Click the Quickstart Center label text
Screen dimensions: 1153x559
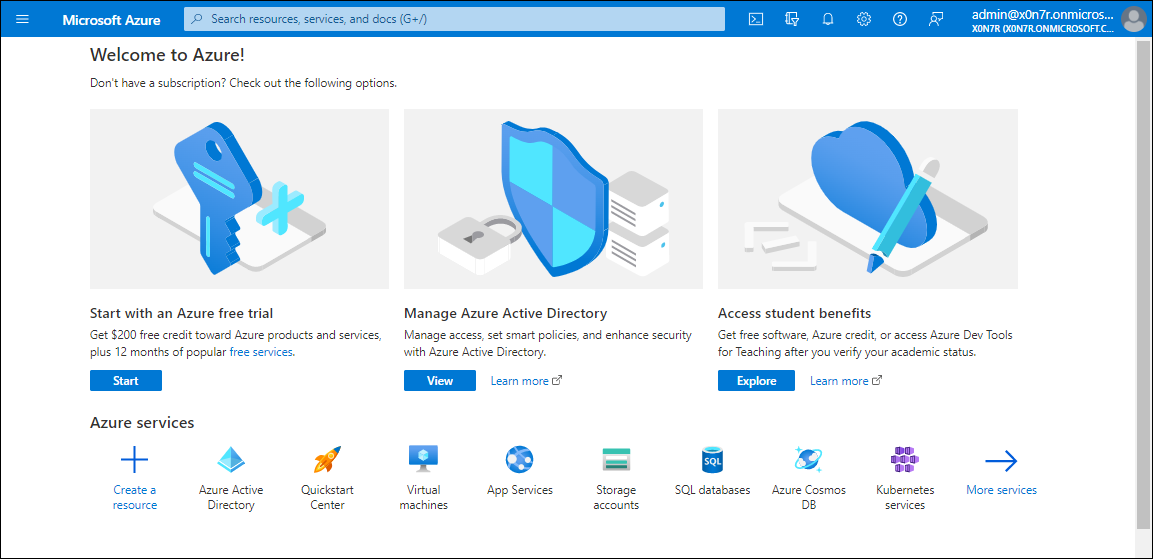tap(327, 497)
